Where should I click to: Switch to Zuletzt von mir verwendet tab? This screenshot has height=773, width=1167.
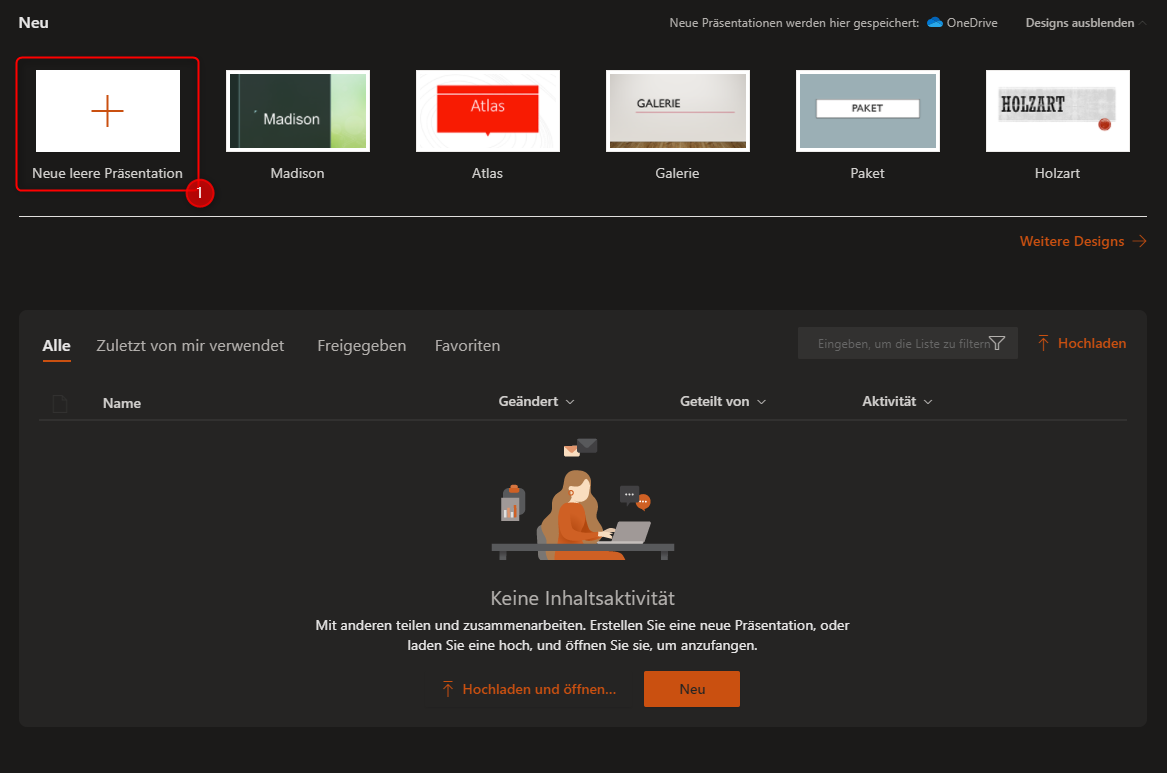190,346
